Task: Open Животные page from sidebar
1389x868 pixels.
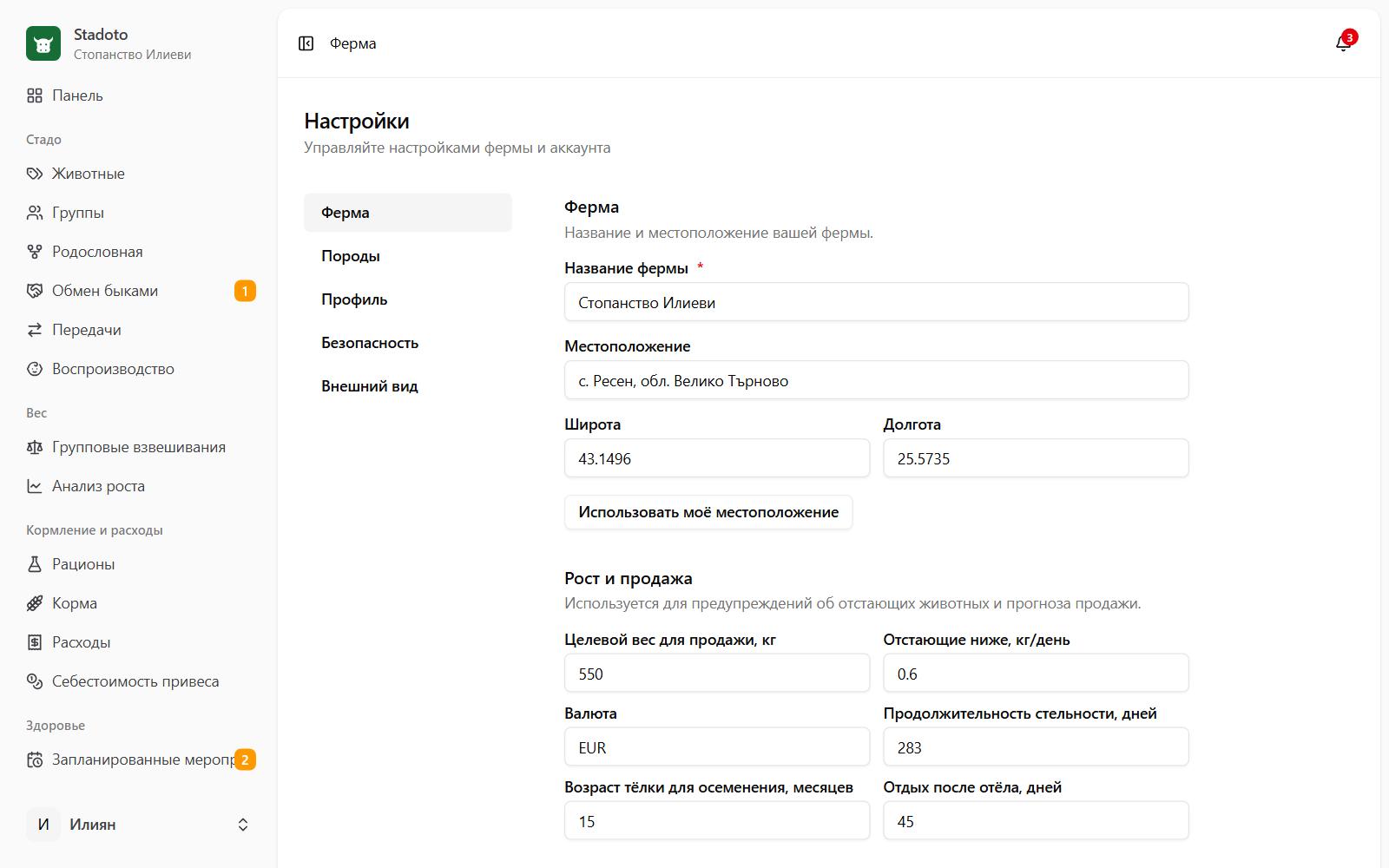Action: coord(139,174)
